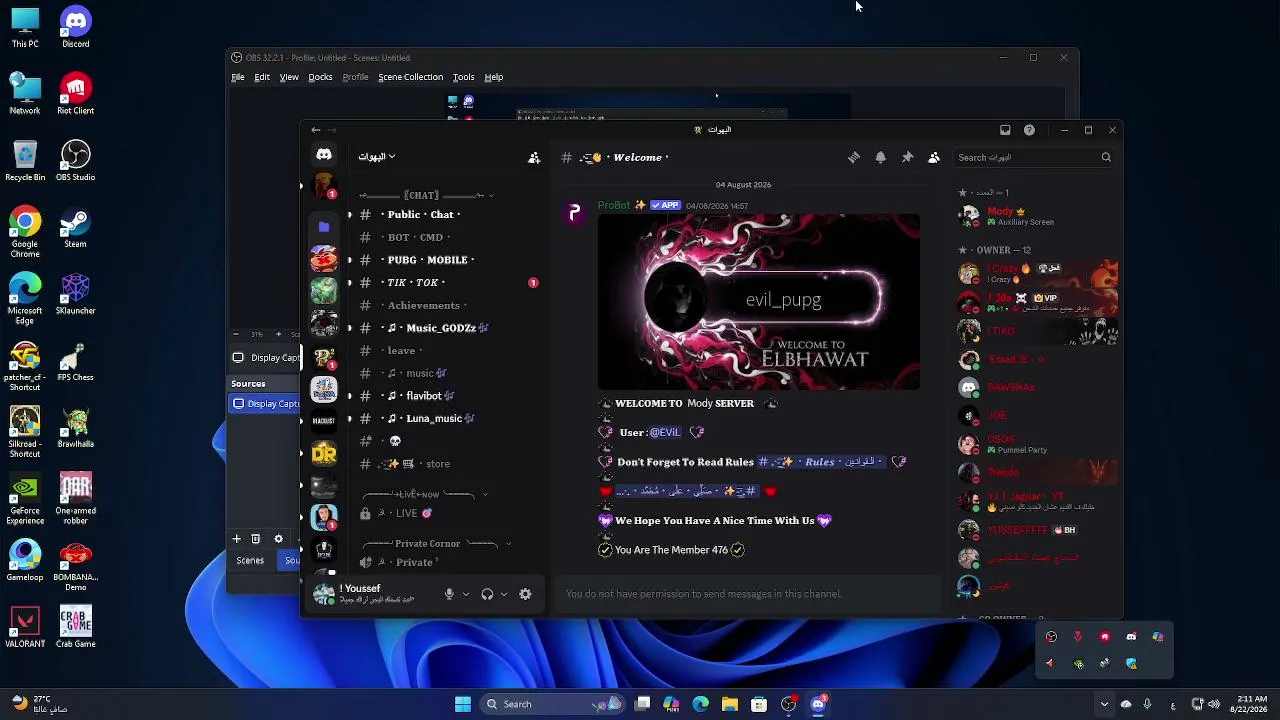Open output device arrow next to headphones

coord(504,594)
